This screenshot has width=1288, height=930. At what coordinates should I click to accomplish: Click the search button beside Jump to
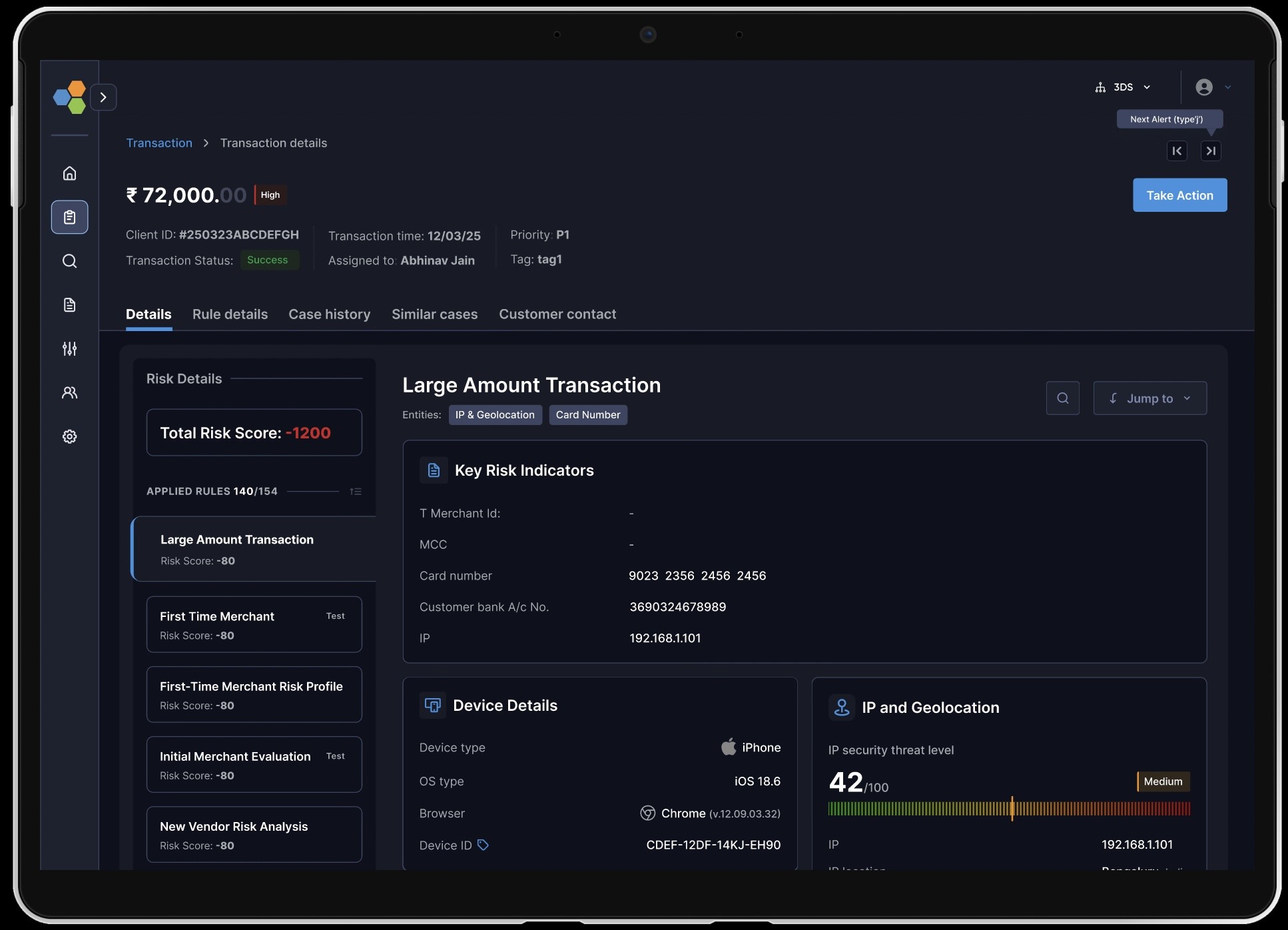1062,398
